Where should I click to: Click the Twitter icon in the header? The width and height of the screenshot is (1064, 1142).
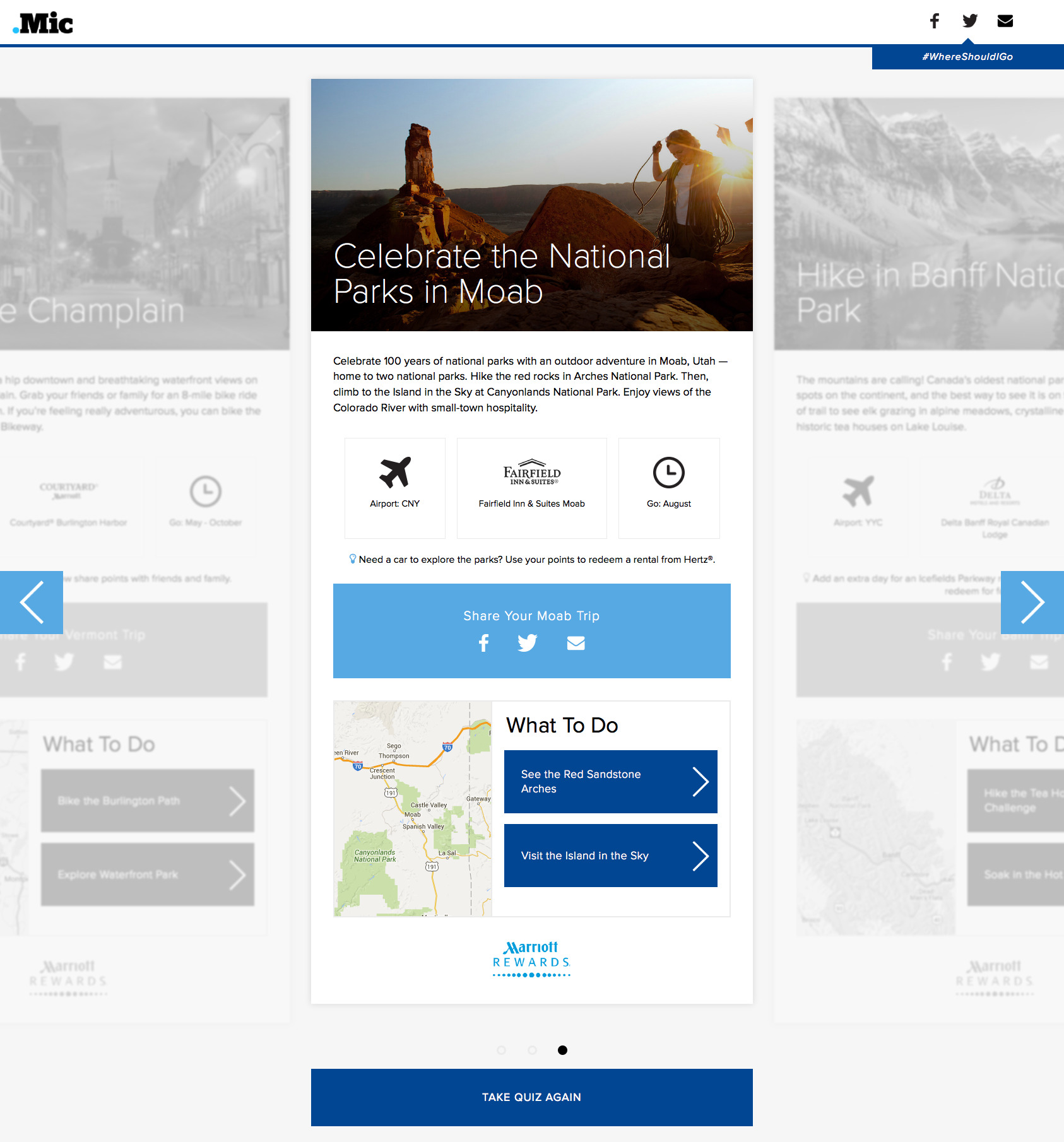970,21
